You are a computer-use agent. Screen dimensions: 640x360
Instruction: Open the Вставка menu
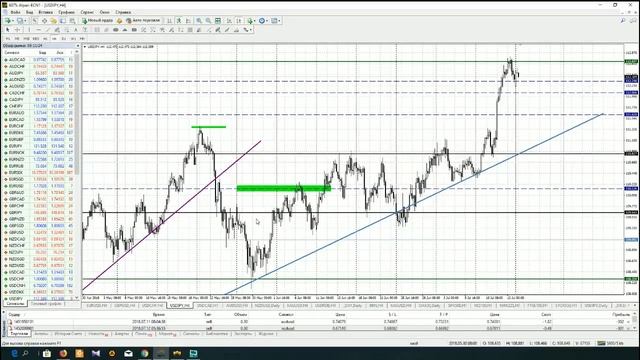point(45,12)
